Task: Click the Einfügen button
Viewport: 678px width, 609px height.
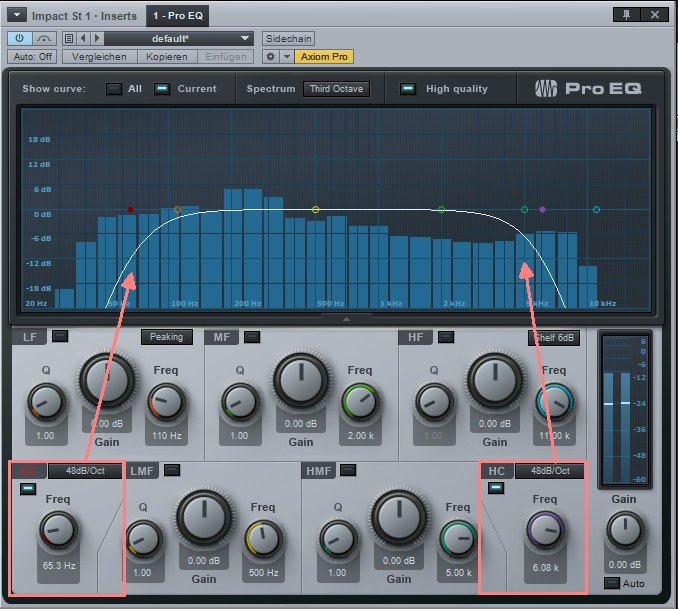Action: (x=226, y=57)
